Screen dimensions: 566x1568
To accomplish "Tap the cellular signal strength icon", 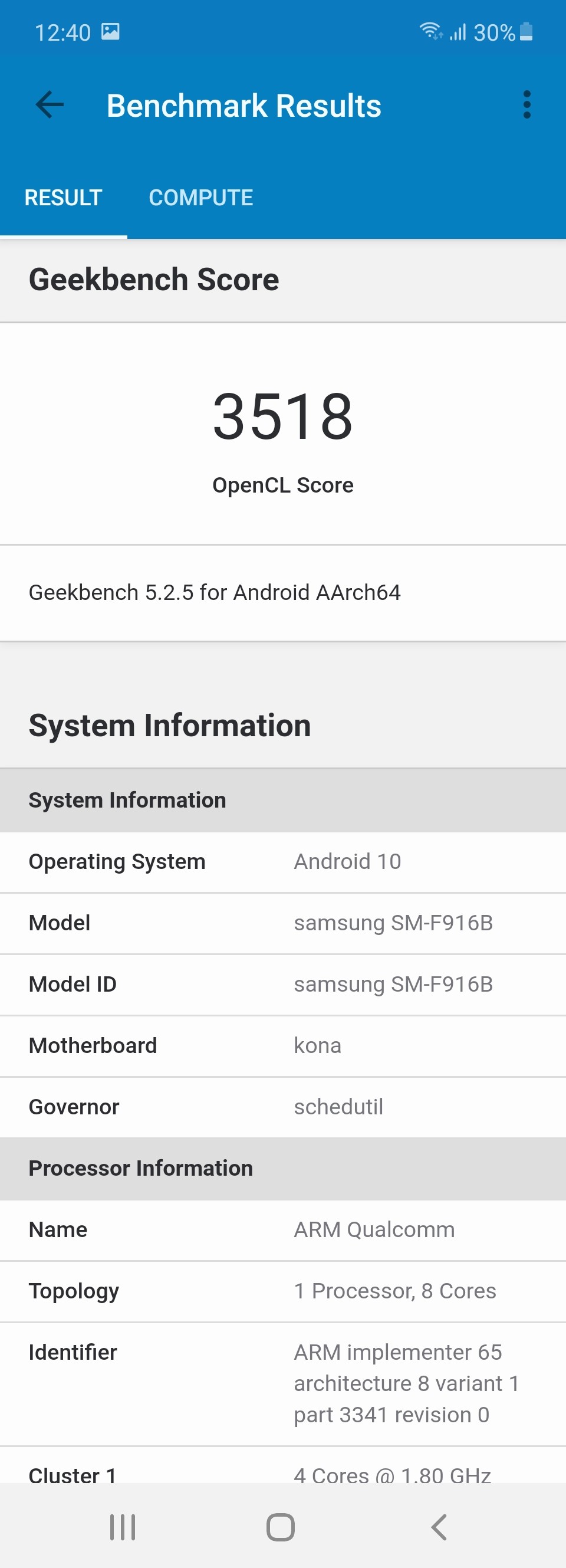I will [x=458, y=32].
